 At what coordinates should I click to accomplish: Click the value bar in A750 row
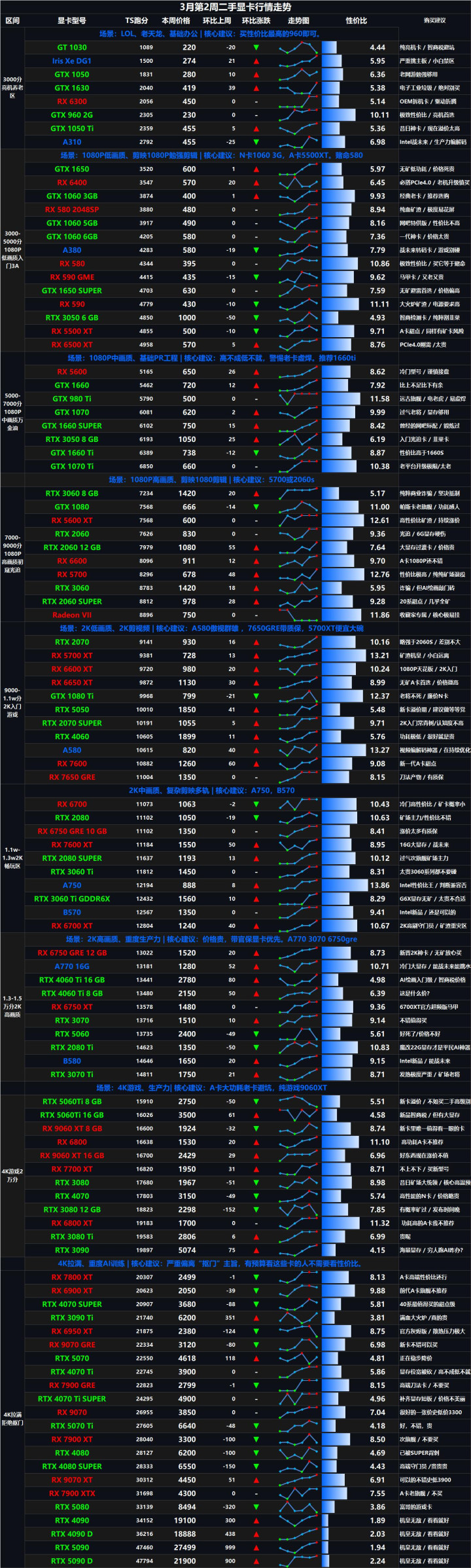coord(344,886)
